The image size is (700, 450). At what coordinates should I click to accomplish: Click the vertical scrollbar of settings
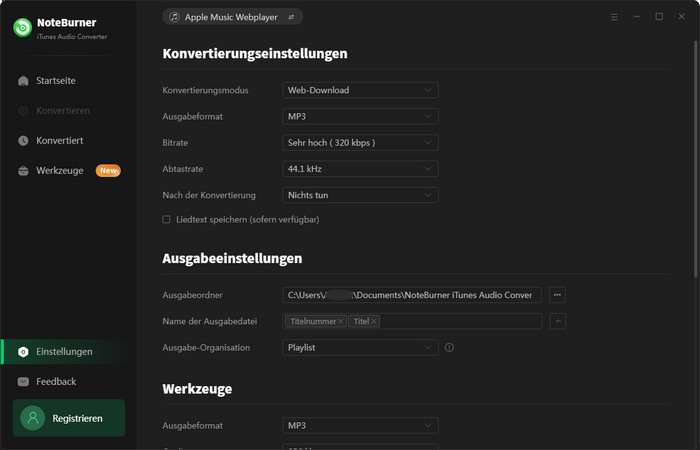[x=695, y=158]
